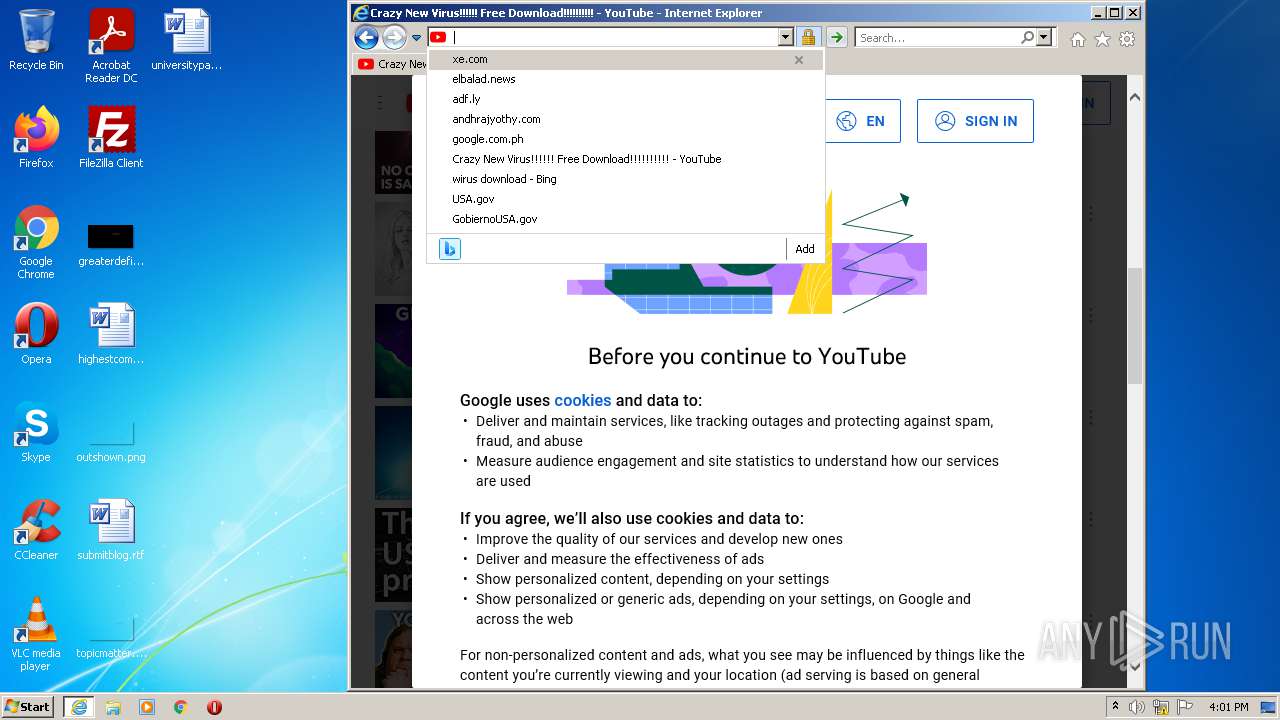
Task: Click the Internet Explorer Back arrow button
Action: 366,38
